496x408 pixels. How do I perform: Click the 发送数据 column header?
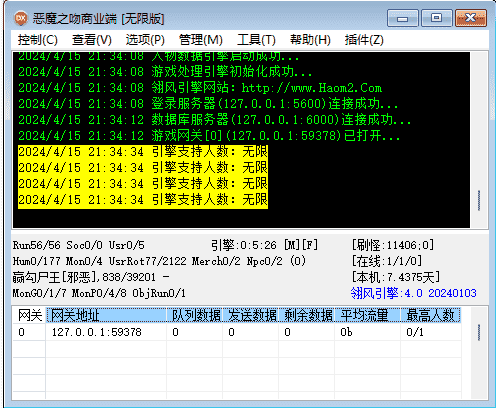pyautogui.click(x=251, y=315)
